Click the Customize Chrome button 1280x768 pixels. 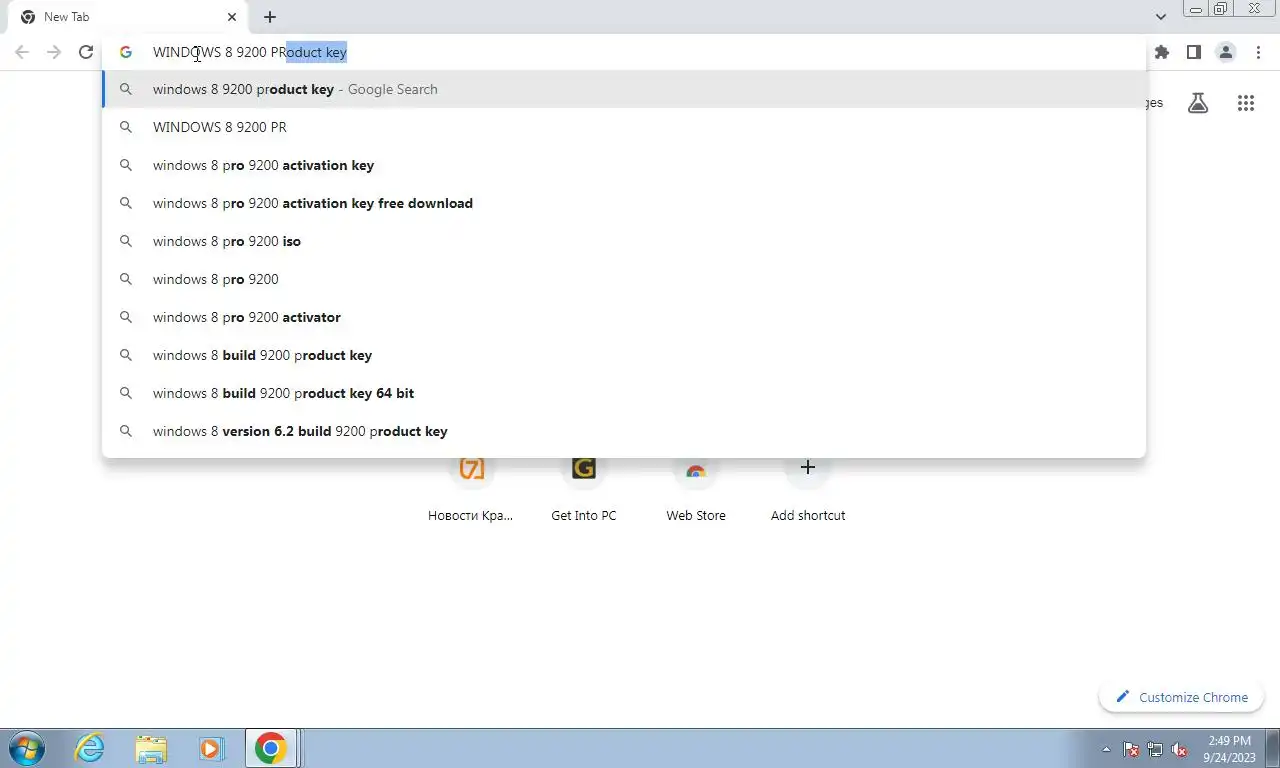click(1181, 697)
